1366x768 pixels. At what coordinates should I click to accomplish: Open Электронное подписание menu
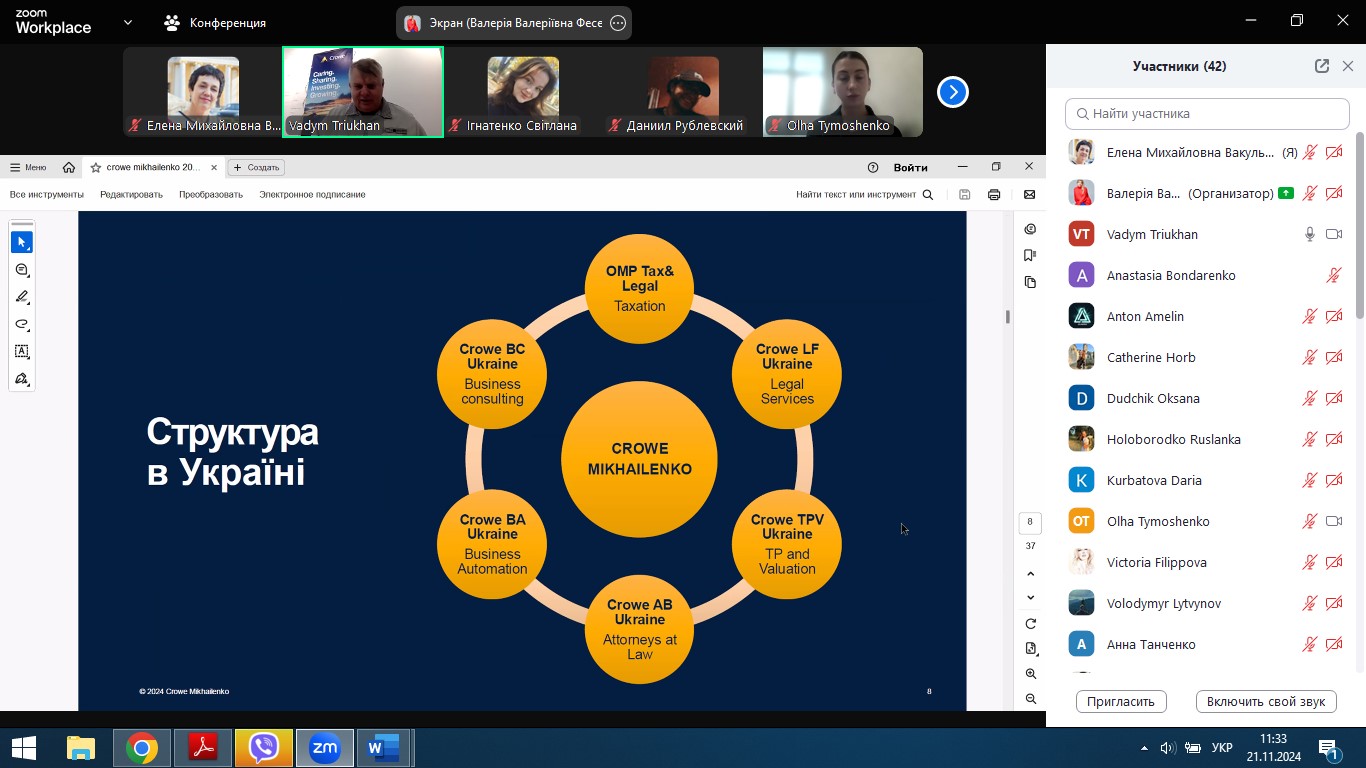312,195
